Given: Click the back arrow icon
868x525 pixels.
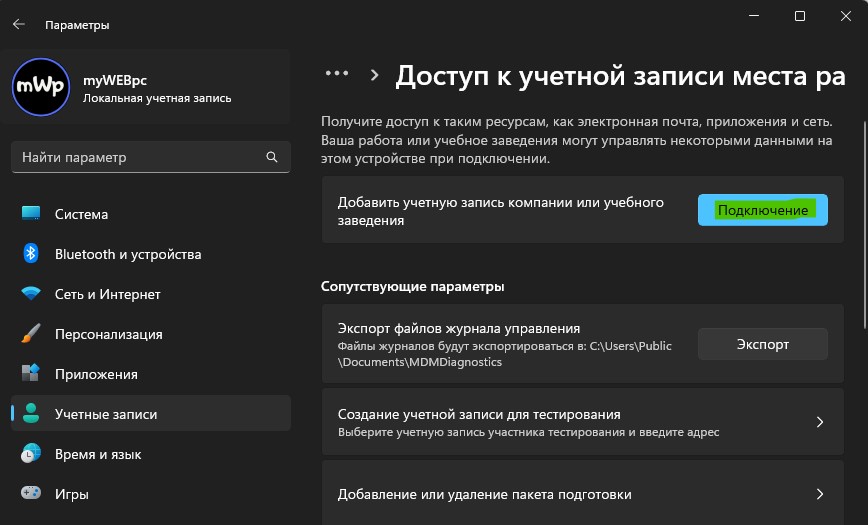Looking at the screenshot, I should [x=19, y=24].
